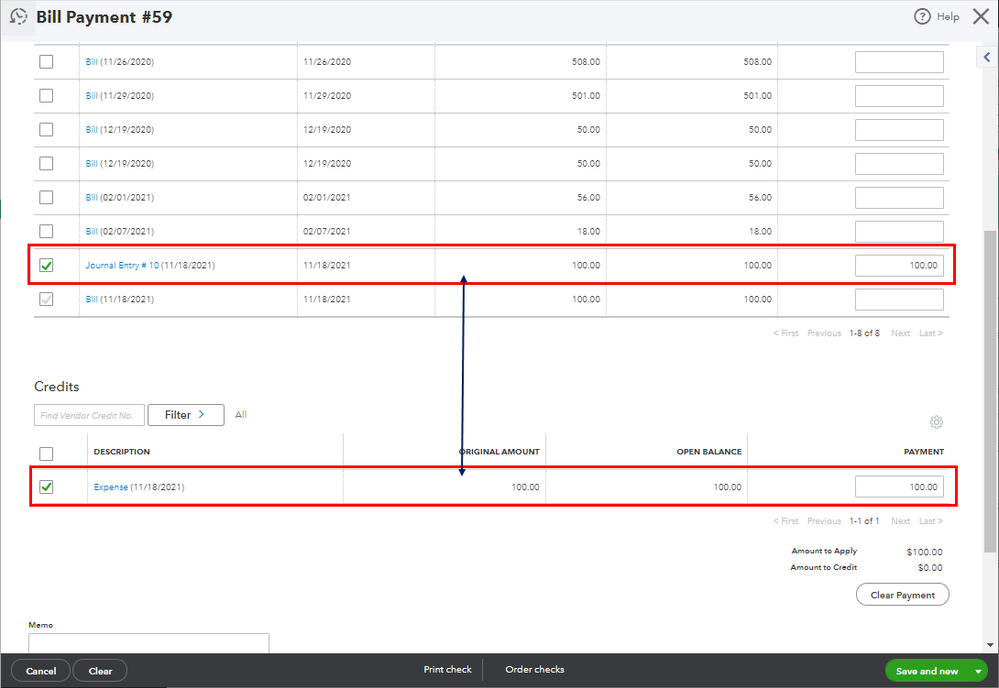Screen dimensions: 999x688
Task: Click Previous in bills pagination 1-8 of 8
Action: point(824,333)
